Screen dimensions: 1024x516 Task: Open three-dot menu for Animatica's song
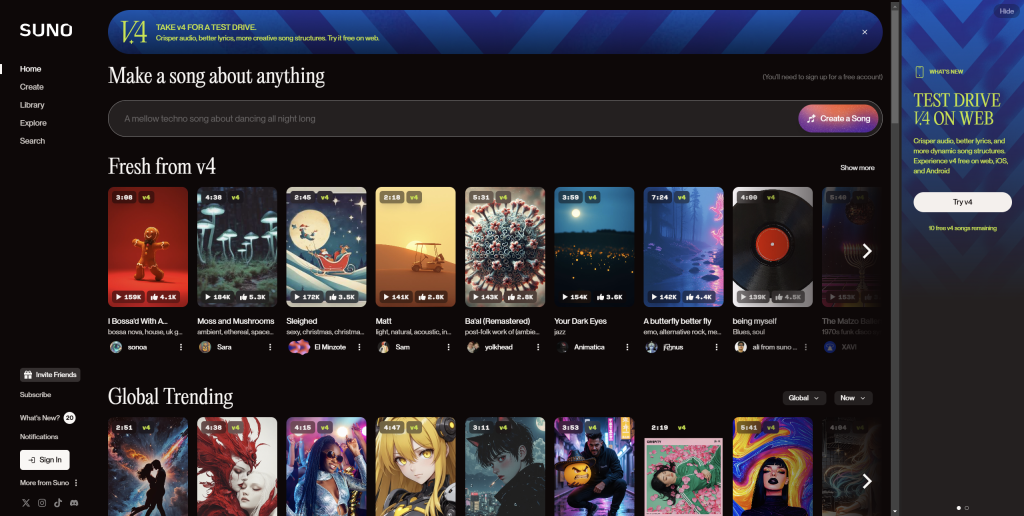click(627, 347)
